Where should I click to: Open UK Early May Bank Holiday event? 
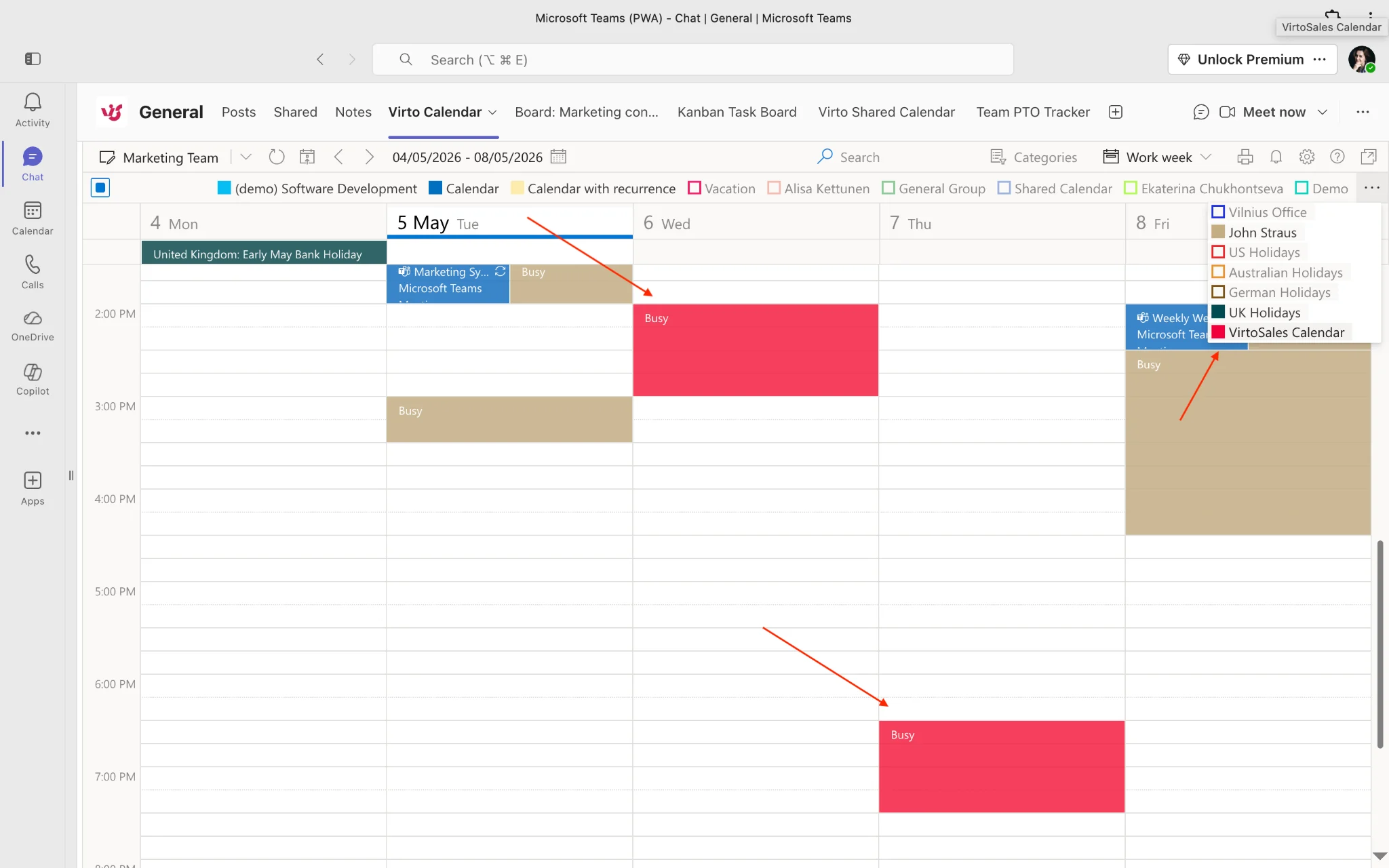click(x=264, y=254)
